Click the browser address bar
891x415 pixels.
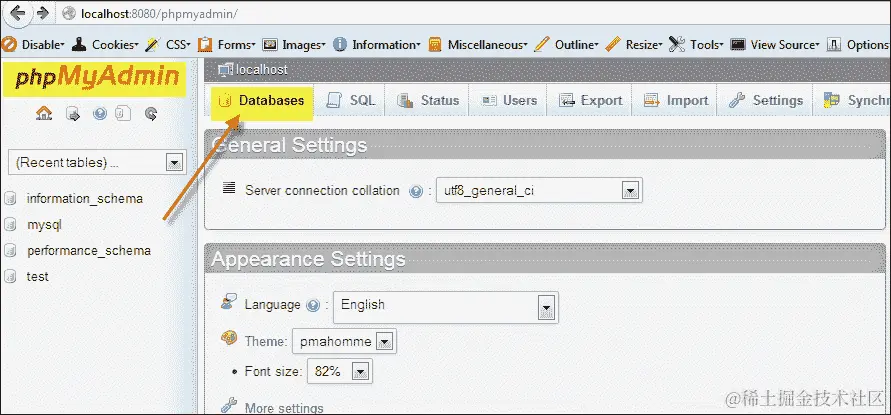(x=472, y=13)
